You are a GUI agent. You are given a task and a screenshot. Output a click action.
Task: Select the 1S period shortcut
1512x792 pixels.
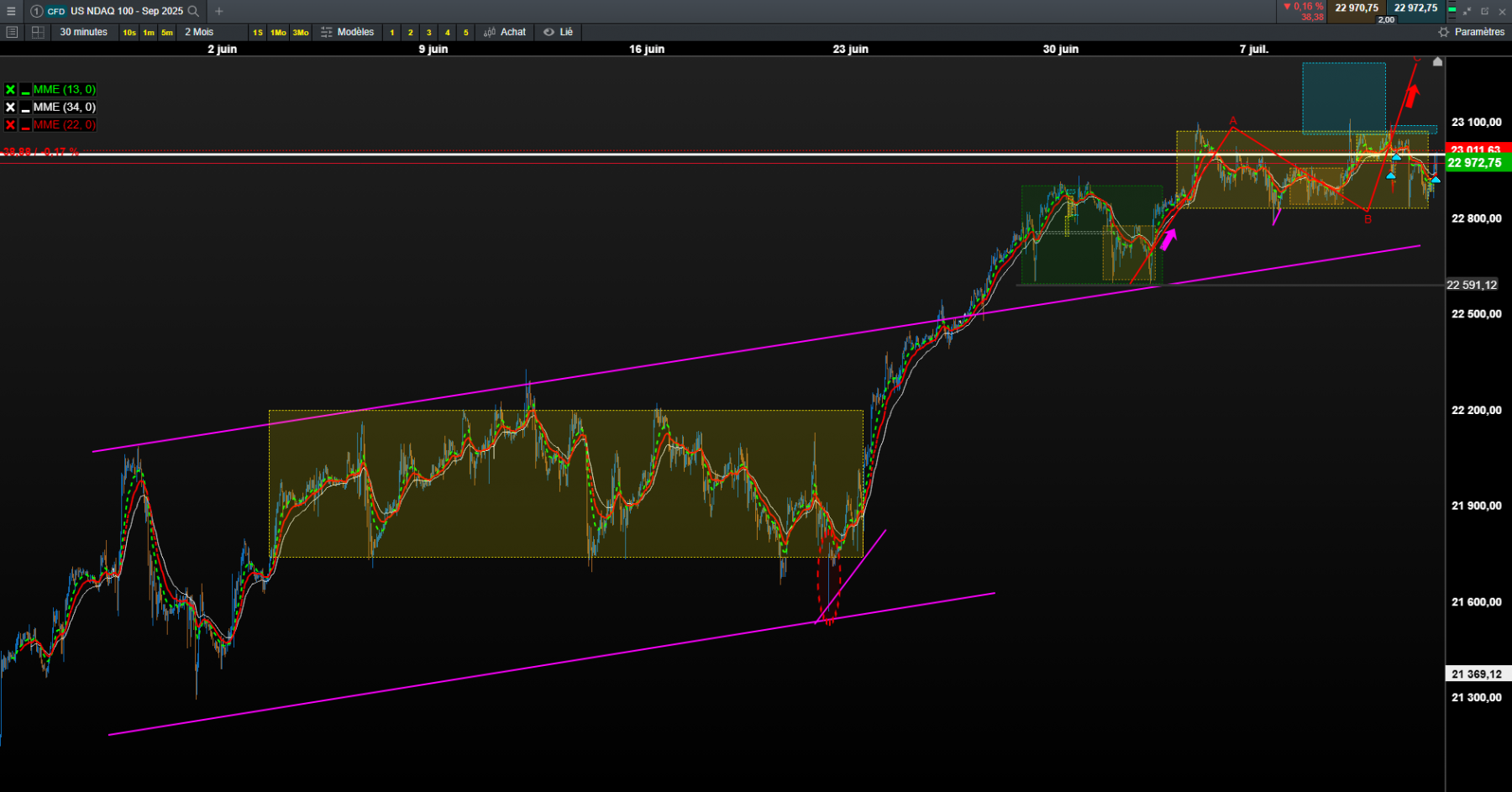coord(258,33)
